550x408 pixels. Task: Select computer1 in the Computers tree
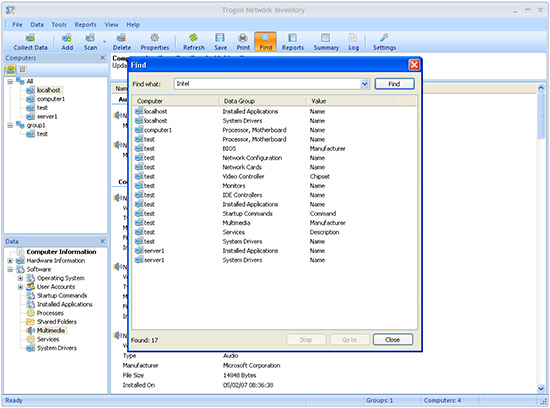click(51, 99)
